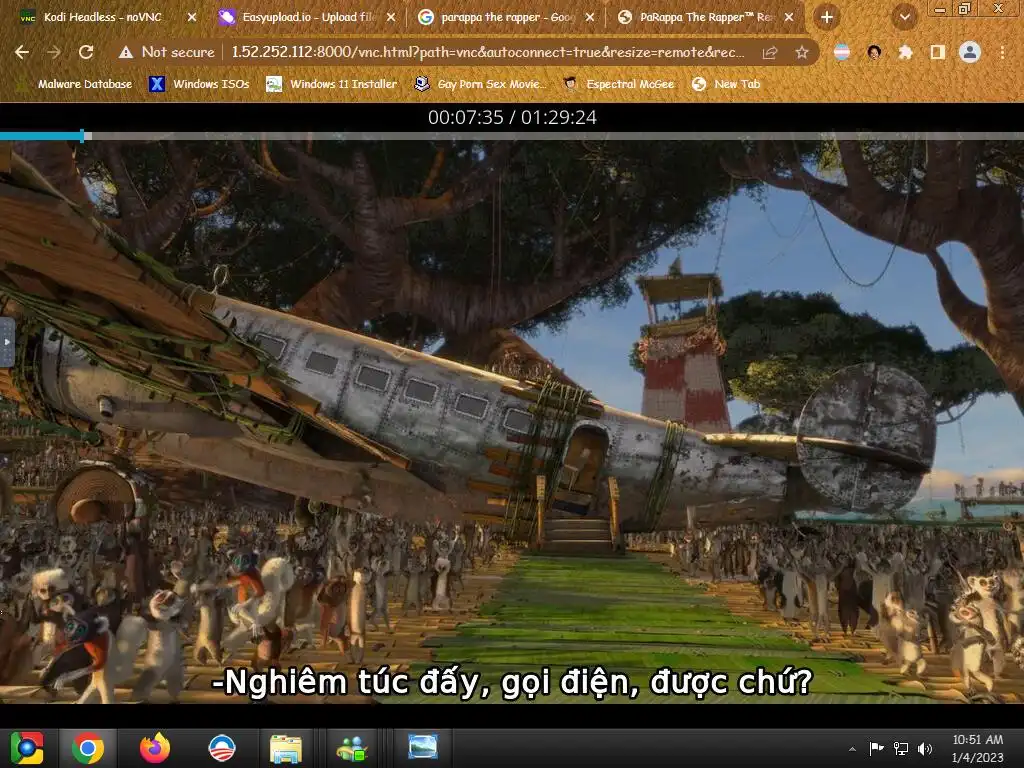Focus the address bar URL

click(x=487, y=52)
